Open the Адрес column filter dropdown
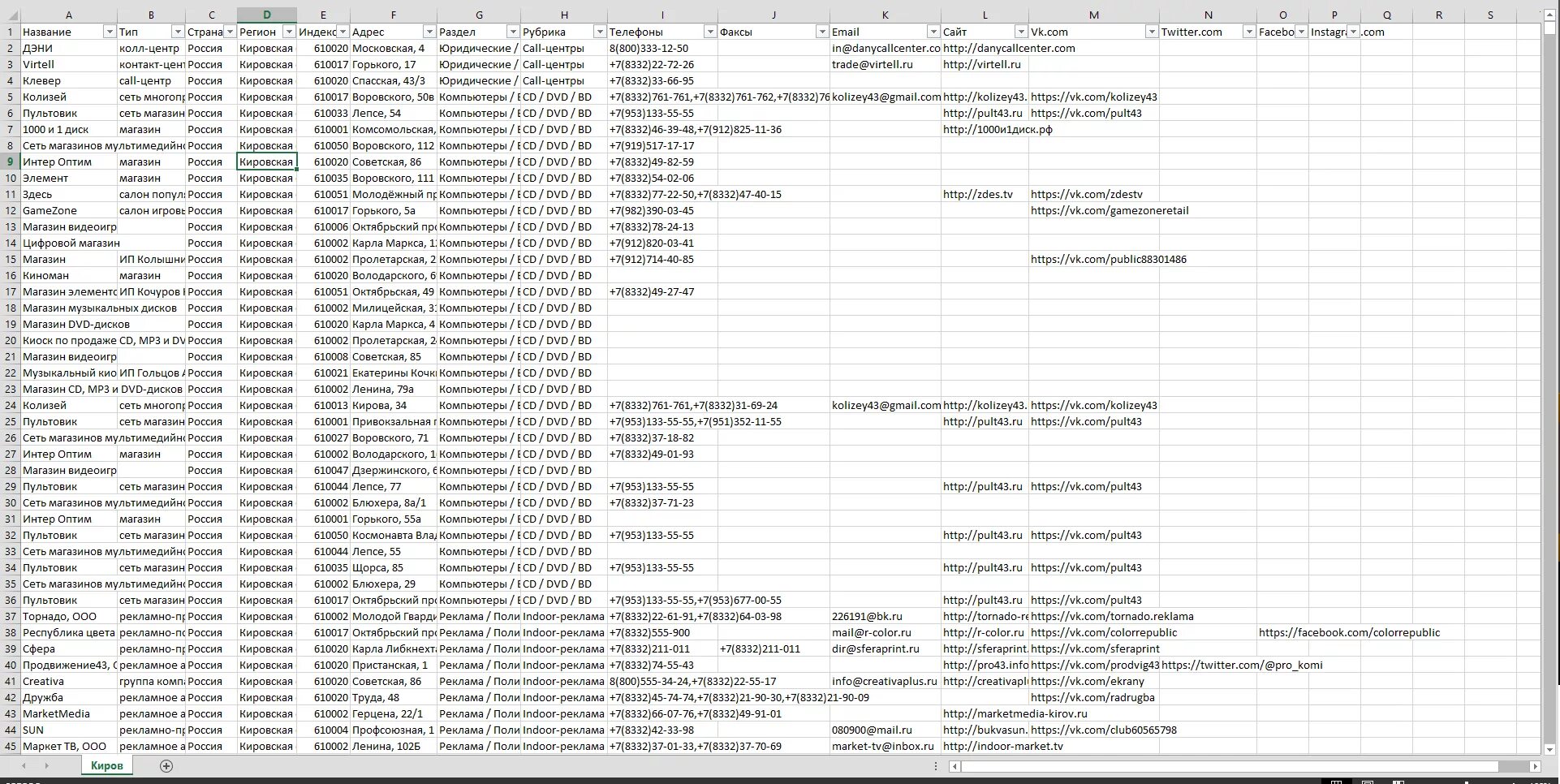1560x784 pixels. pyautogui.click(x=429, y=32)
